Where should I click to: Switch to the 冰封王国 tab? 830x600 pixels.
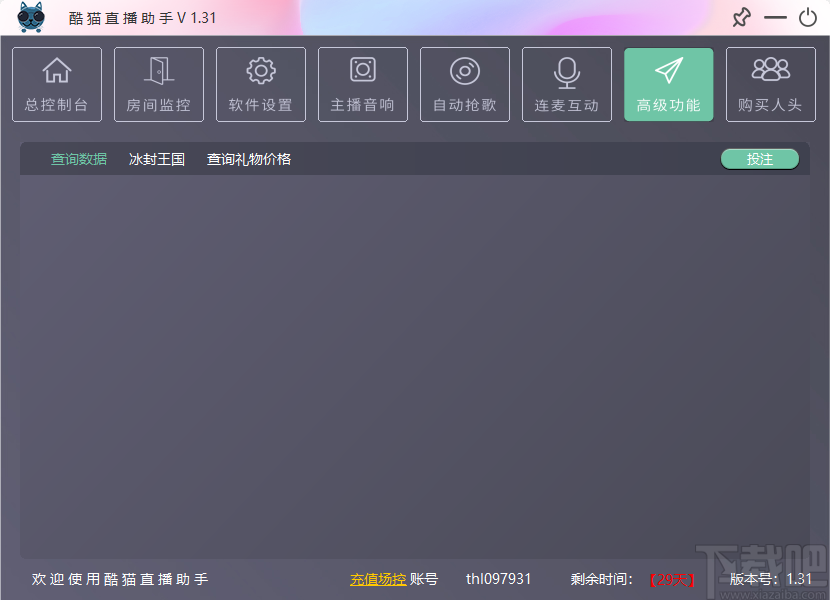click(x=156, y=158)
